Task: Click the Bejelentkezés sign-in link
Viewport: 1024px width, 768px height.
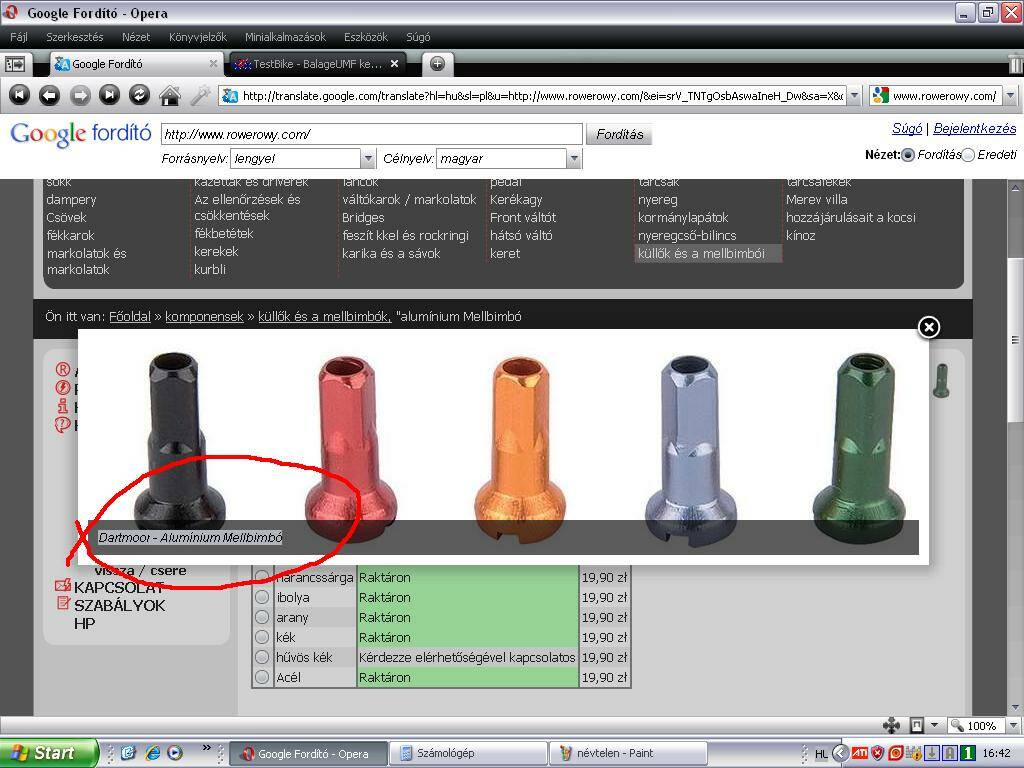Action: point(974,128)
